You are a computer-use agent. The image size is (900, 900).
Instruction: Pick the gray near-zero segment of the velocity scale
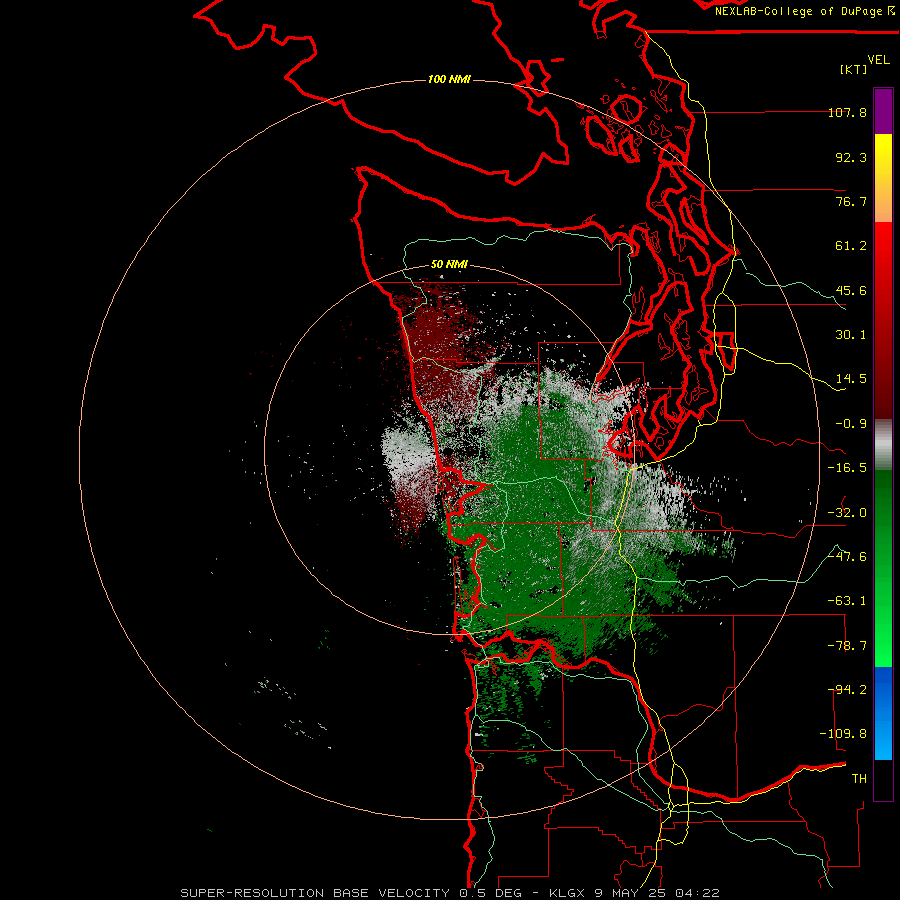click(x=883, y=445)
